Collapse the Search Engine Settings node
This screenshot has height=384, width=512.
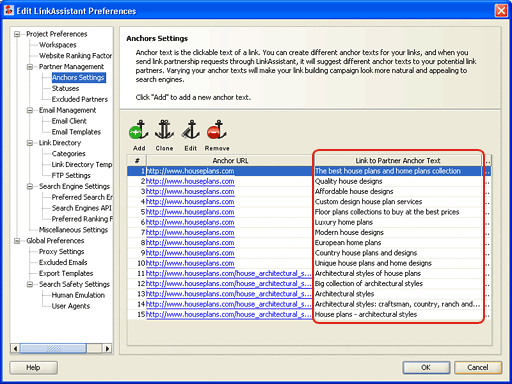[30, 186]
